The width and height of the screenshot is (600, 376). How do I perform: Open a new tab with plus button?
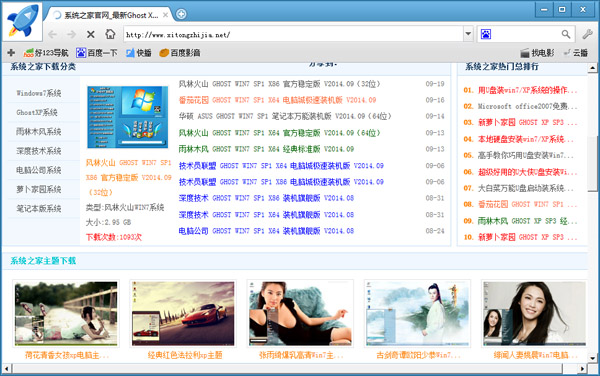click(x=181, y=14)
